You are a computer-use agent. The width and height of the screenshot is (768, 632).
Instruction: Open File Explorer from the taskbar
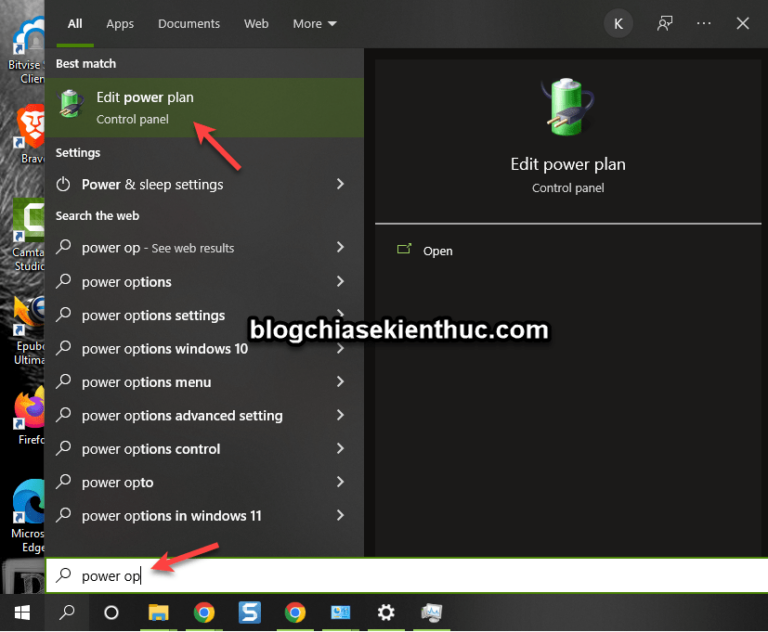[158, 612]
